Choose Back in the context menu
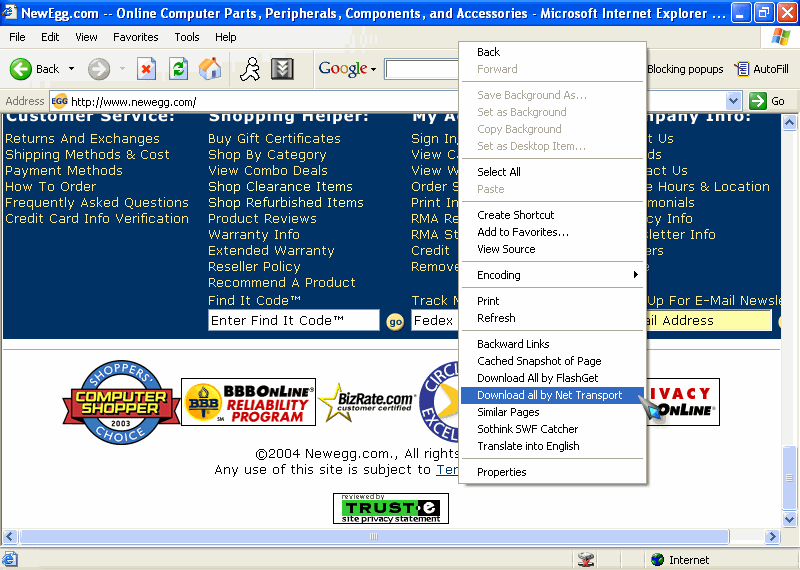The width and height of the screenshot is (800, 570). coord(554,52)
